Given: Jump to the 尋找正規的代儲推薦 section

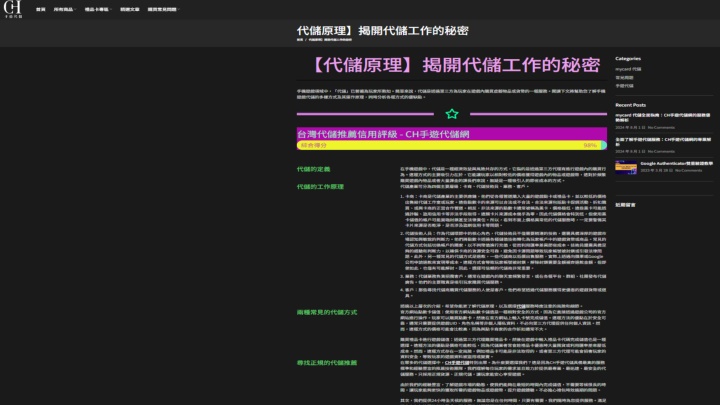Looking at the screenshot, I should 326,363.
